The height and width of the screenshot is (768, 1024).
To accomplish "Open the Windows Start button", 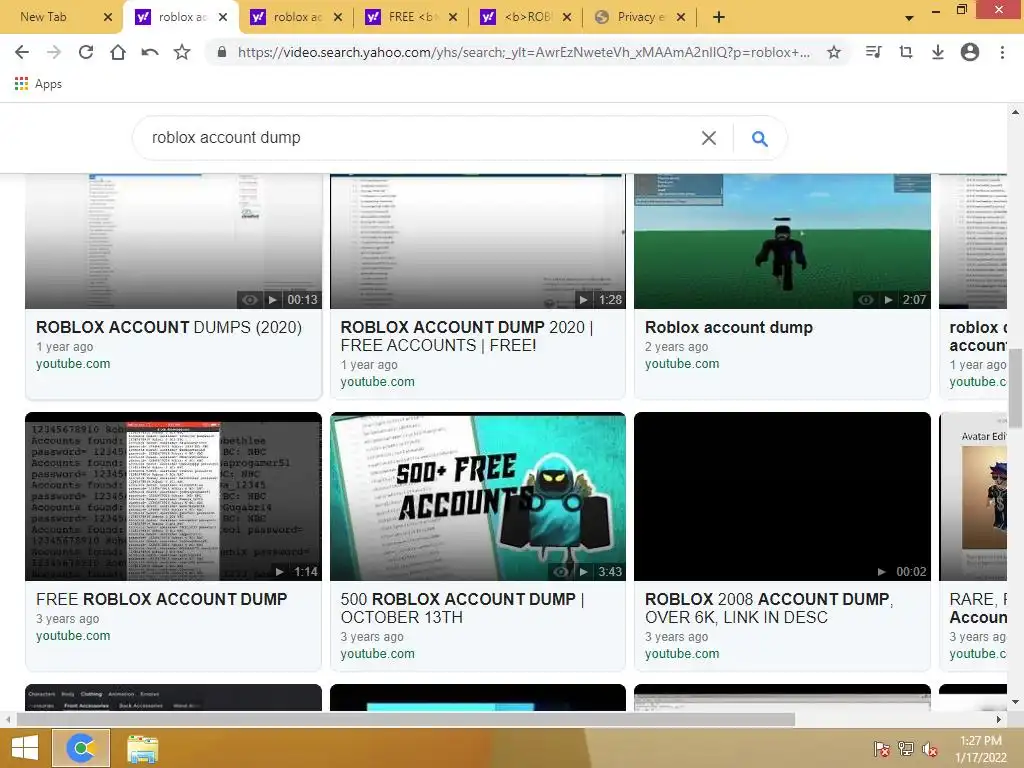I will pyautogui.click(x=25, y=748).
